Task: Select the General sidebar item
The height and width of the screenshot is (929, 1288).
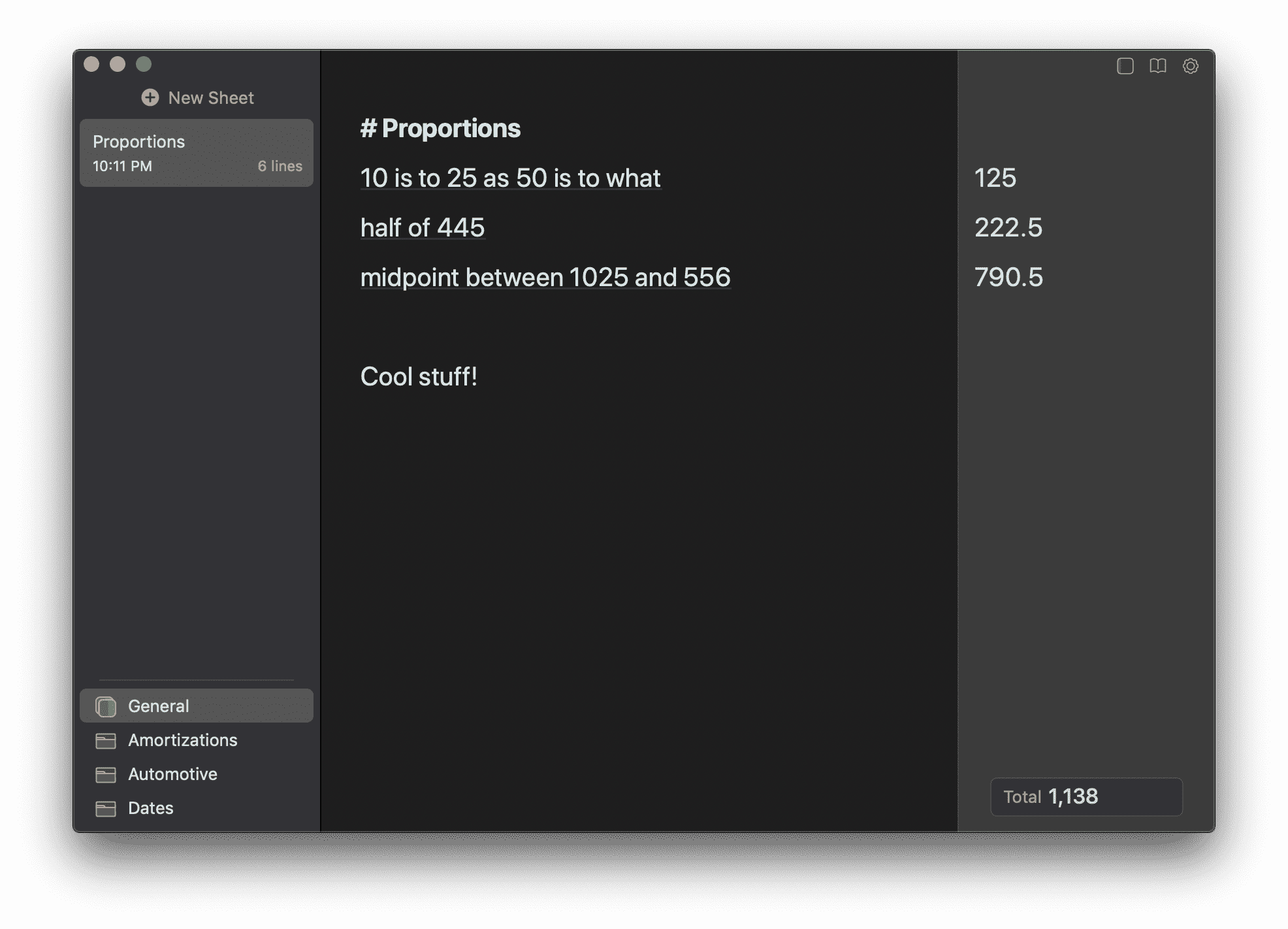Action: pos(197,705)
